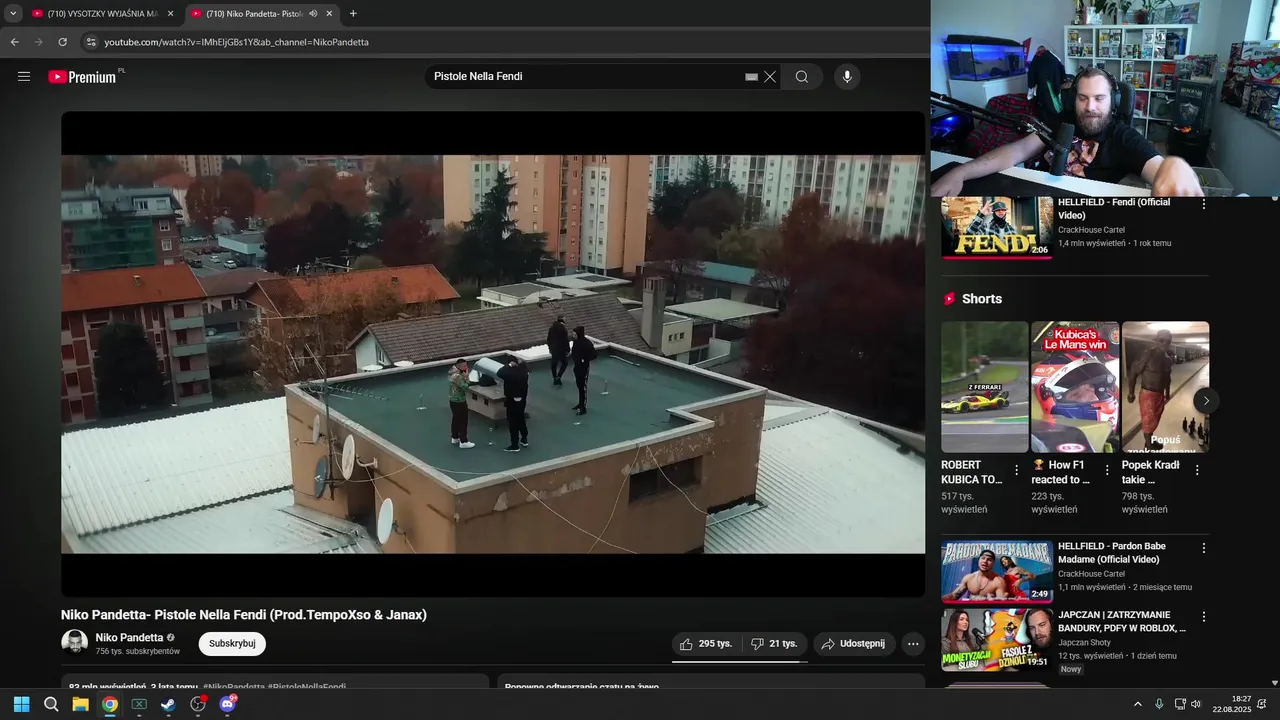This screenshot has width=1280, height=720.
Task: Open the Popek short thumbnail
Action: pyautogui.click(x=1165, y=387)
